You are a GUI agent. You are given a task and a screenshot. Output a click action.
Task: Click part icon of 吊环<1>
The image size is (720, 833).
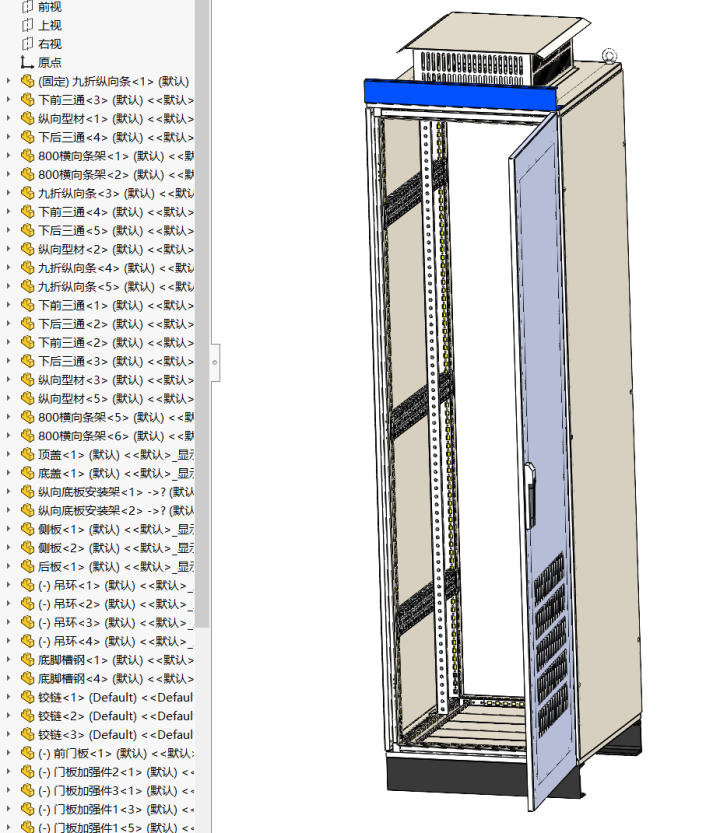tap(28, 585)
